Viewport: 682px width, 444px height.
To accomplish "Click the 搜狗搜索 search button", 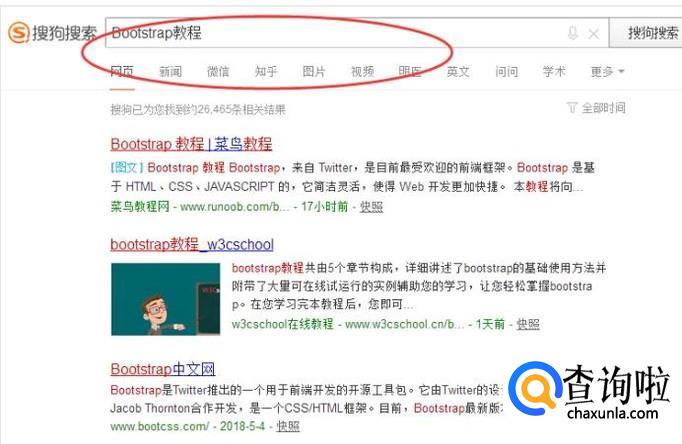I will (x=647, y=33).
